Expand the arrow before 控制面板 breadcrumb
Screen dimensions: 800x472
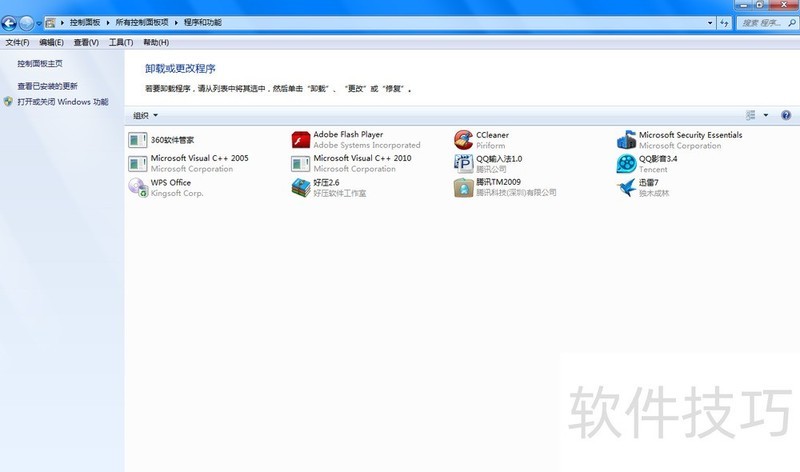(x=62, y=22)
